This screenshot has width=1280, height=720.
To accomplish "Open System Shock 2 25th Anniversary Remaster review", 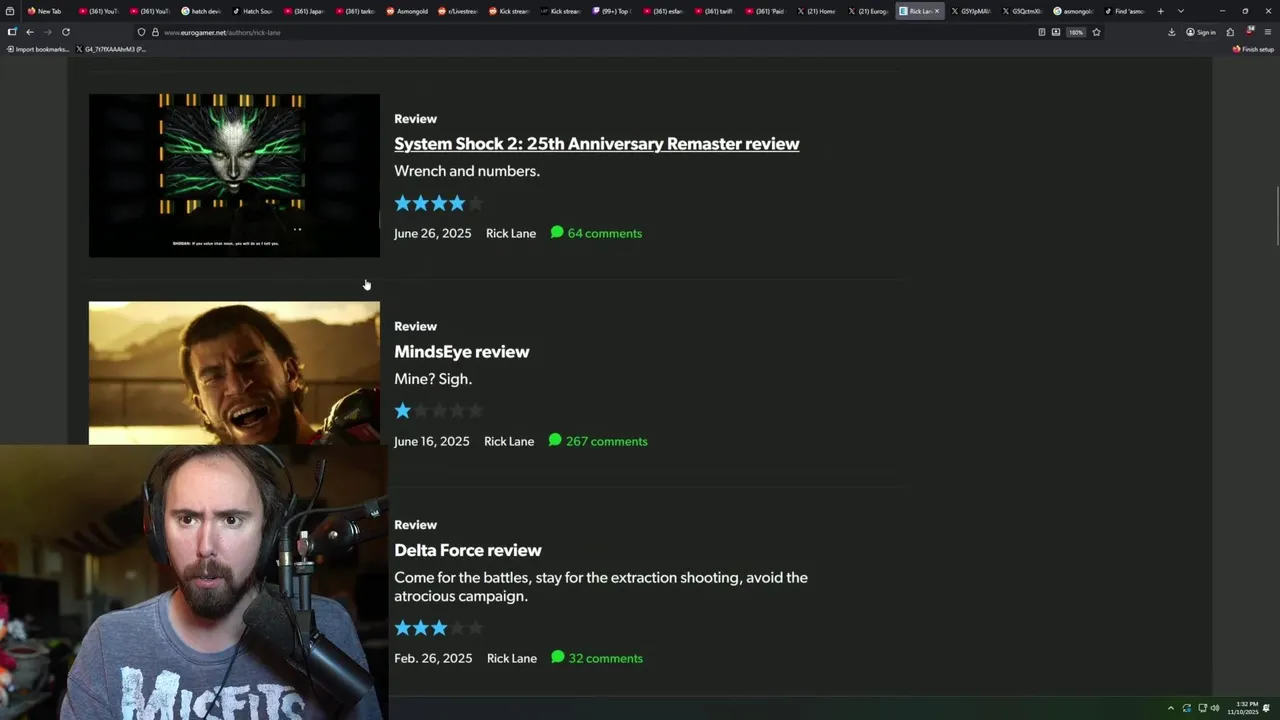I will click(597, 144).
